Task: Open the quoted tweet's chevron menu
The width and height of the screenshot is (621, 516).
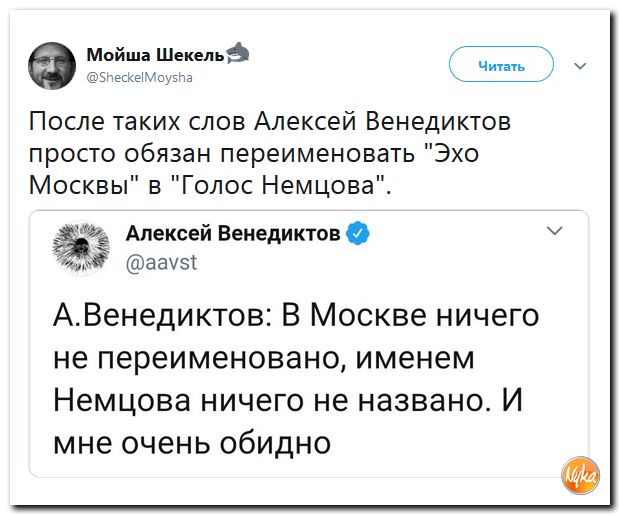Action: 556,230
